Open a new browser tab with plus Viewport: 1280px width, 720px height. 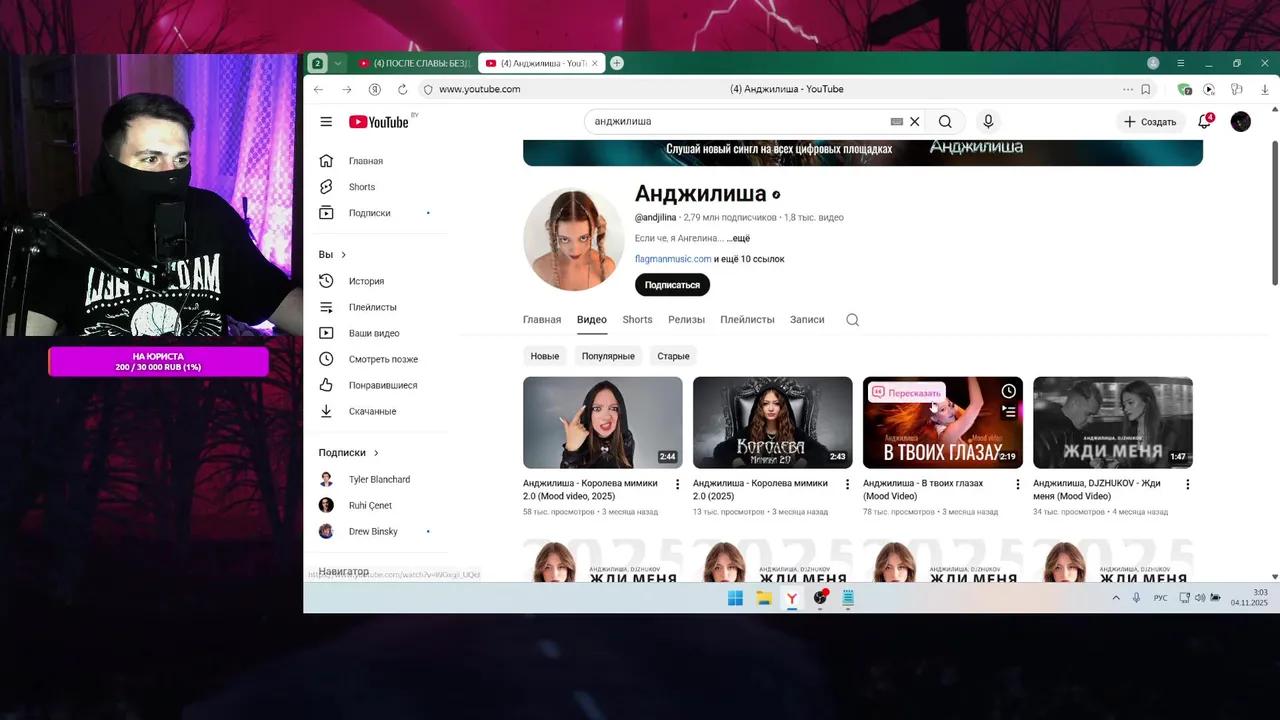[x=617, y=63]
